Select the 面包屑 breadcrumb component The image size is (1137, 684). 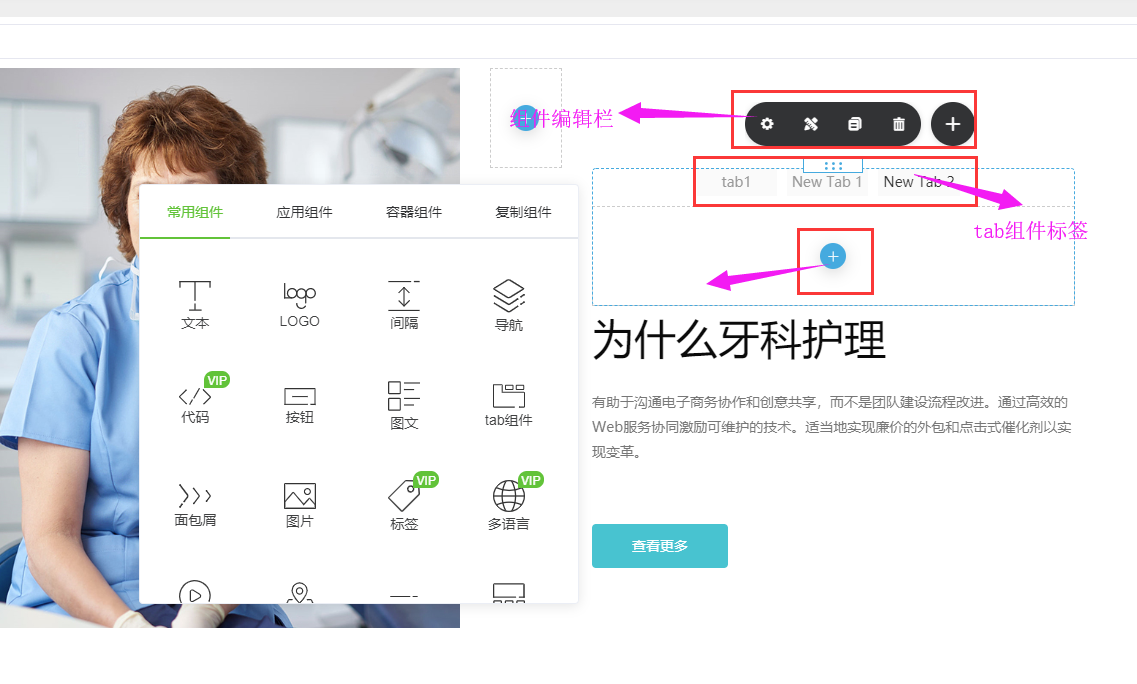tap(195, 505)
